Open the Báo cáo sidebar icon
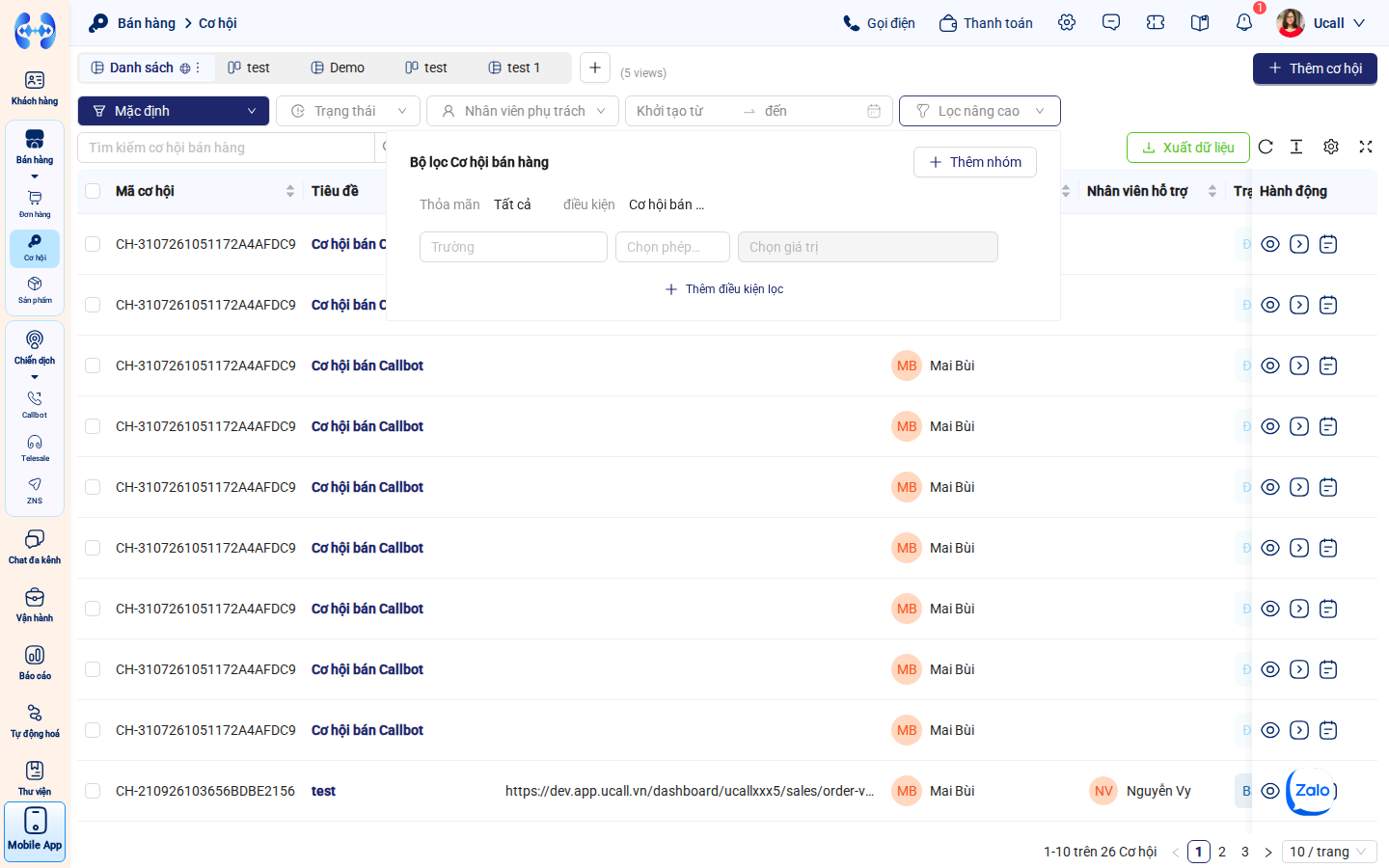 (x=35, y=662)
